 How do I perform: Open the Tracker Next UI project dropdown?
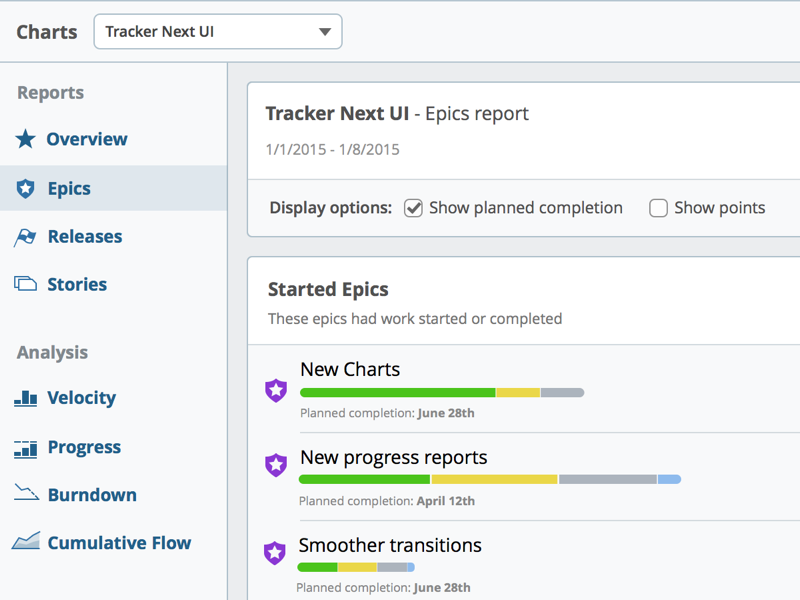[218, 32]
